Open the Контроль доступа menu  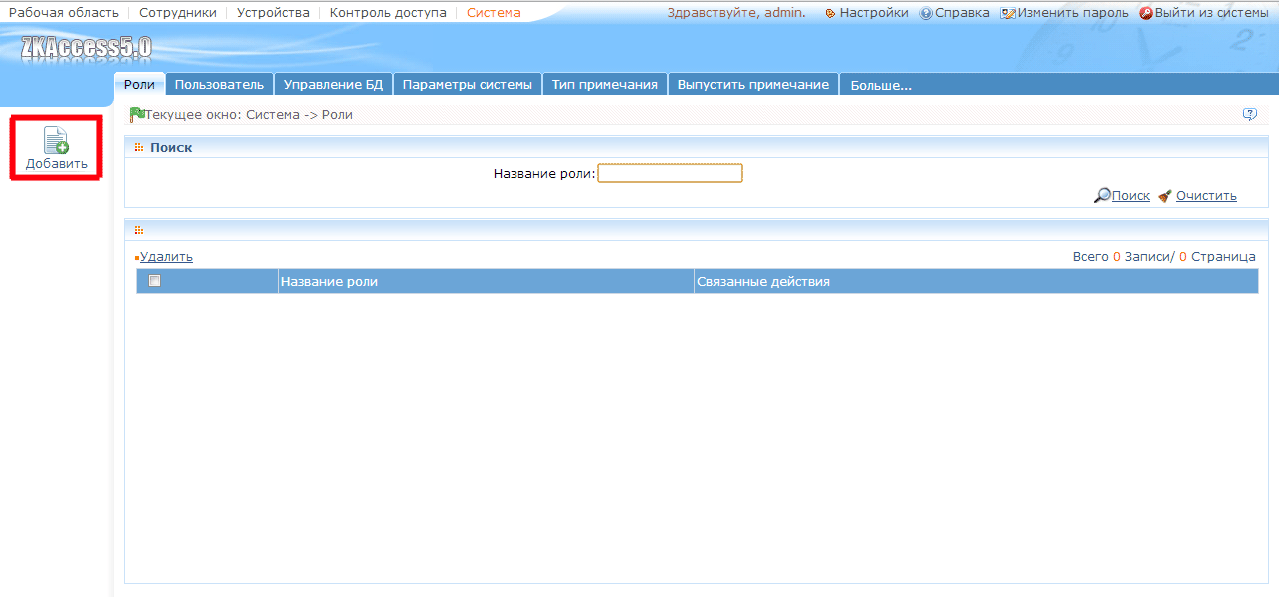click(388, 13)
